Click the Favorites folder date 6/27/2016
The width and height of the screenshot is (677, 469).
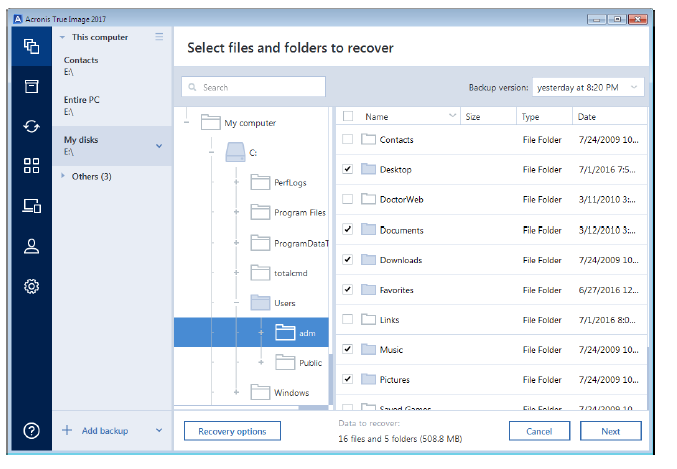(608, 290)
